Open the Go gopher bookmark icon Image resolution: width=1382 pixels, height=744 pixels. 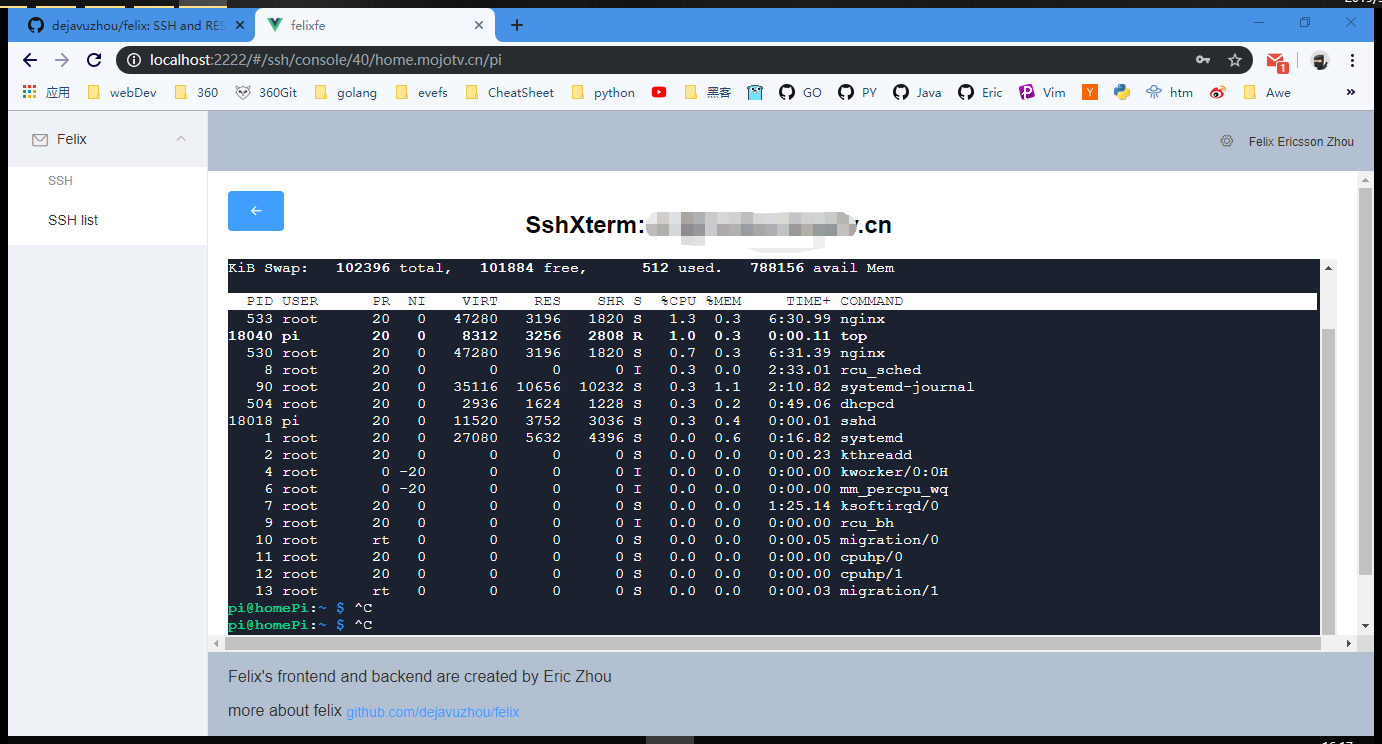755,92
